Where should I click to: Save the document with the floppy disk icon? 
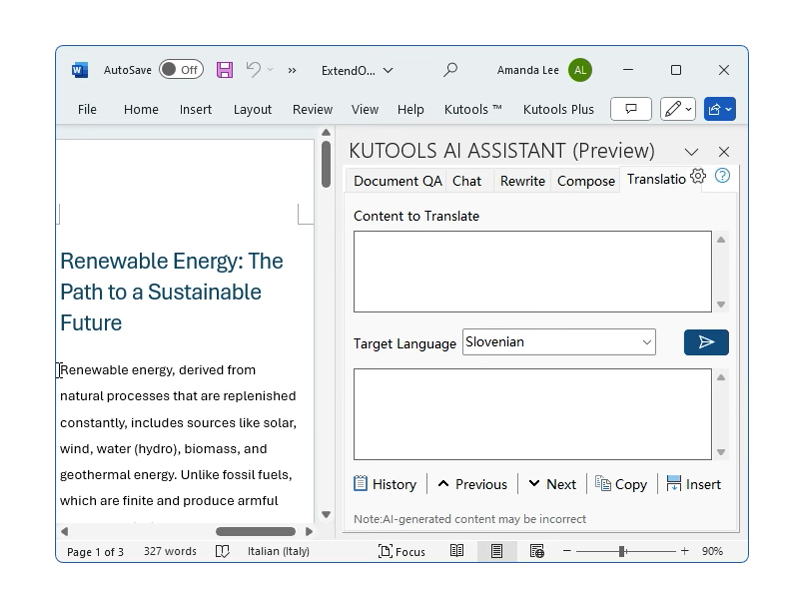[224, 70]
